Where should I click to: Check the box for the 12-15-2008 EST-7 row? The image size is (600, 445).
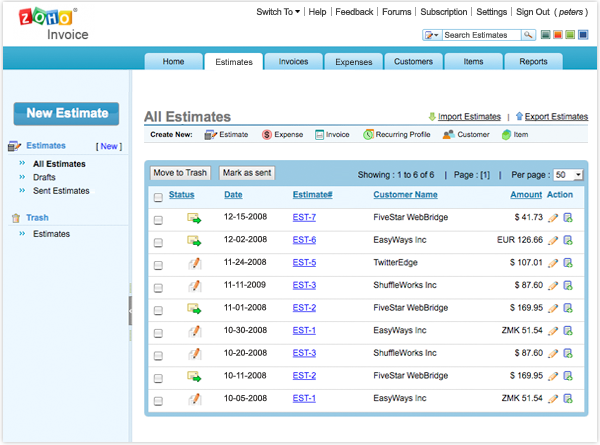(158, 220)
